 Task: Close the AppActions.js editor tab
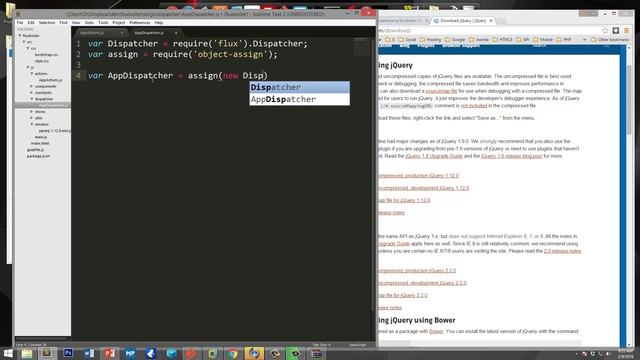click(x=122, y=33)
